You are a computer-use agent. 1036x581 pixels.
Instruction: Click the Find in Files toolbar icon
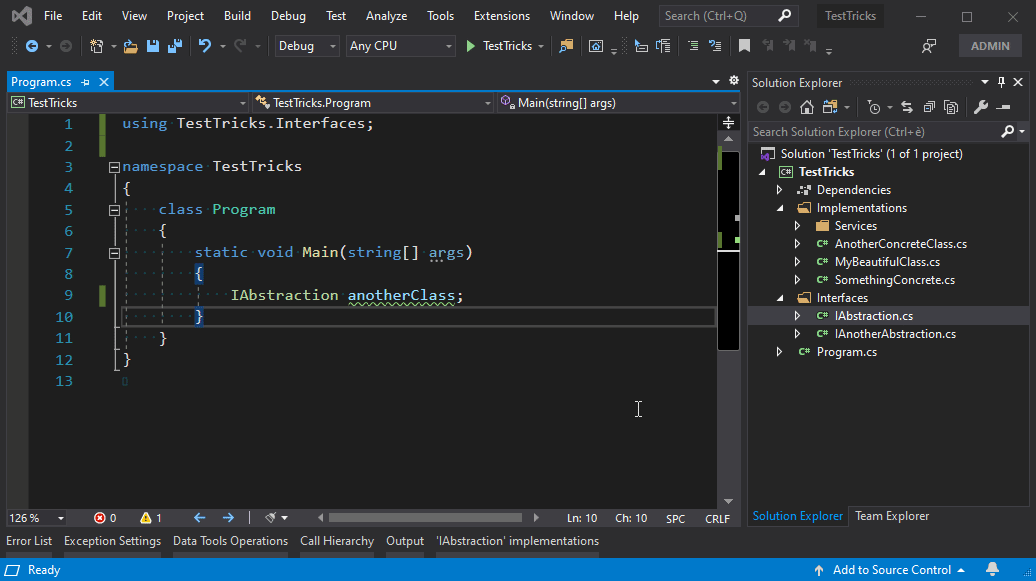coord(566,46)
